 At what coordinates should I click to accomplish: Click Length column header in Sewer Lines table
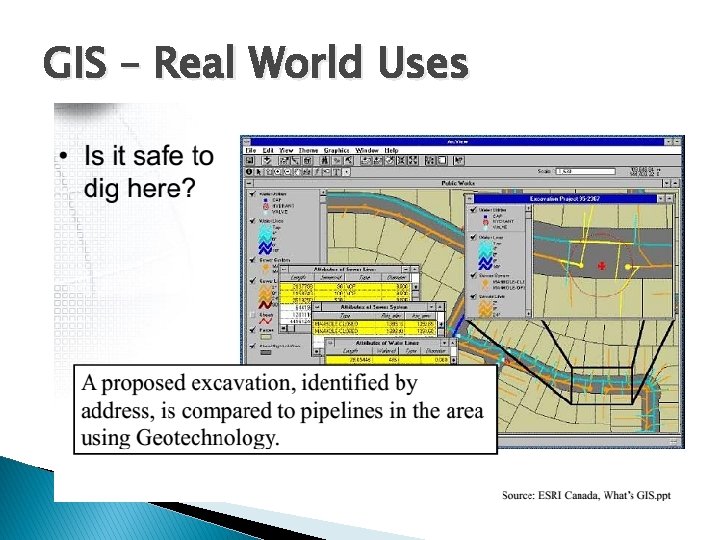tap(298, 277)
